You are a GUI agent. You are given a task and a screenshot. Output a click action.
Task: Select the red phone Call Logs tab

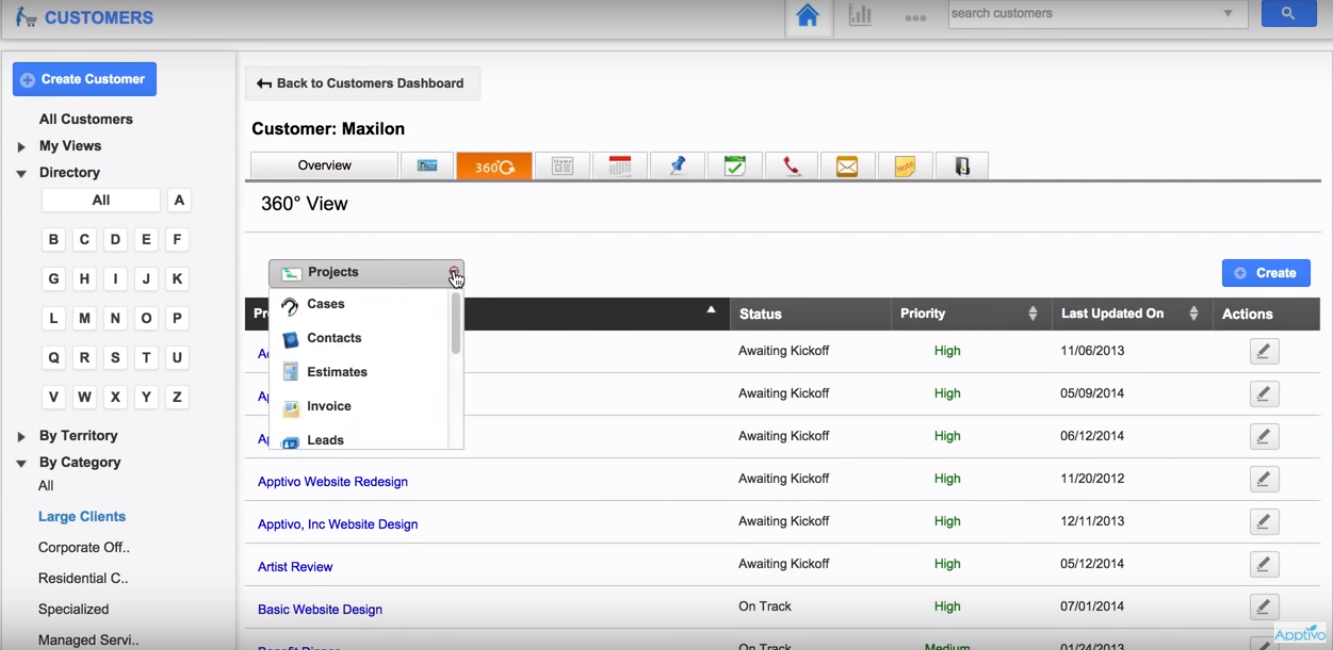click(x=790, y=165)
